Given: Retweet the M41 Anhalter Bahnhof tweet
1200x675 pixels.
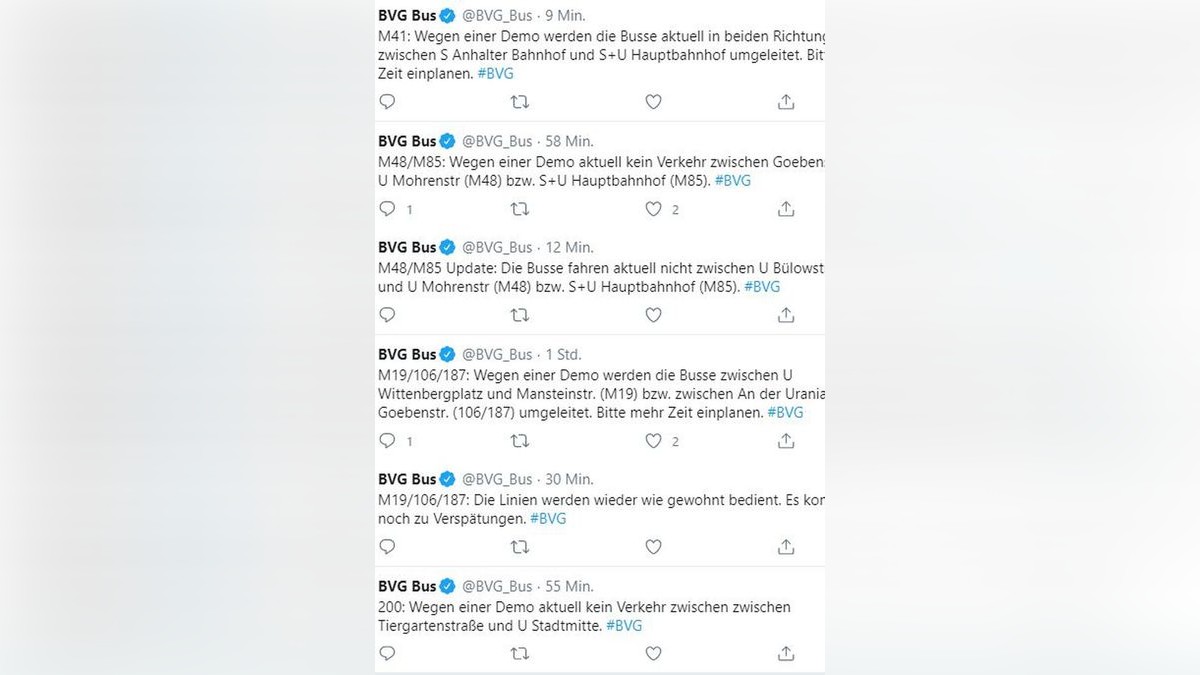Looking at the screenshot, I should [520, 102].
